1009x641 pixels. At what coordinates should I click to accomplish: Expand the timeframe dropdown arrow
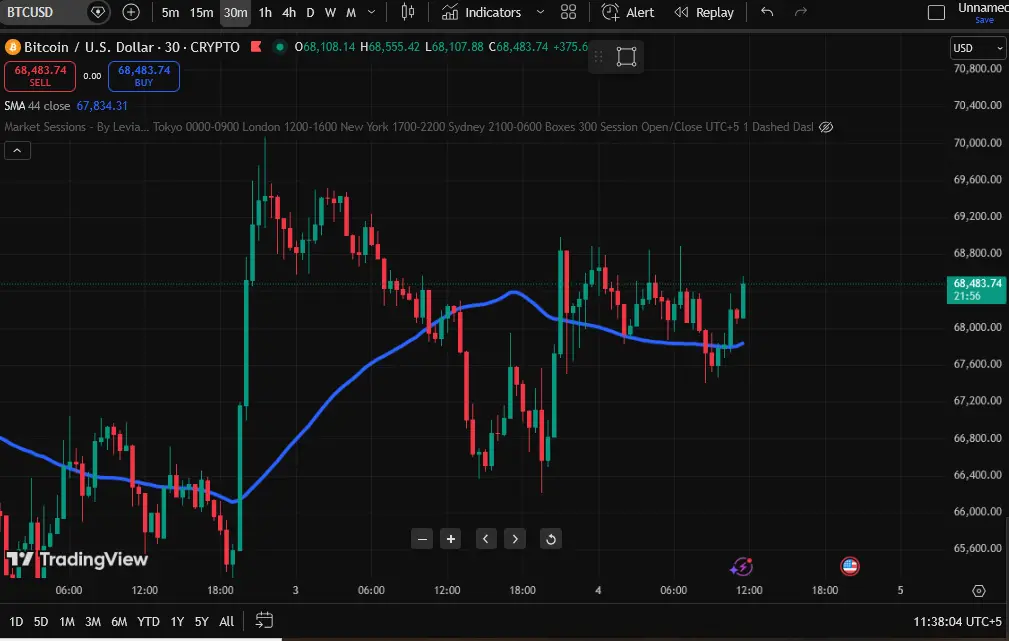tap(371, 12)
